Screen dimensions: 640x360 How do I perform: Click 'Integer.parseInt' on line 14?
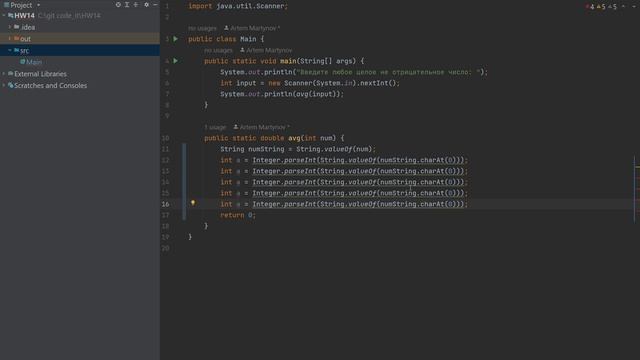click(x=284, y=182)
